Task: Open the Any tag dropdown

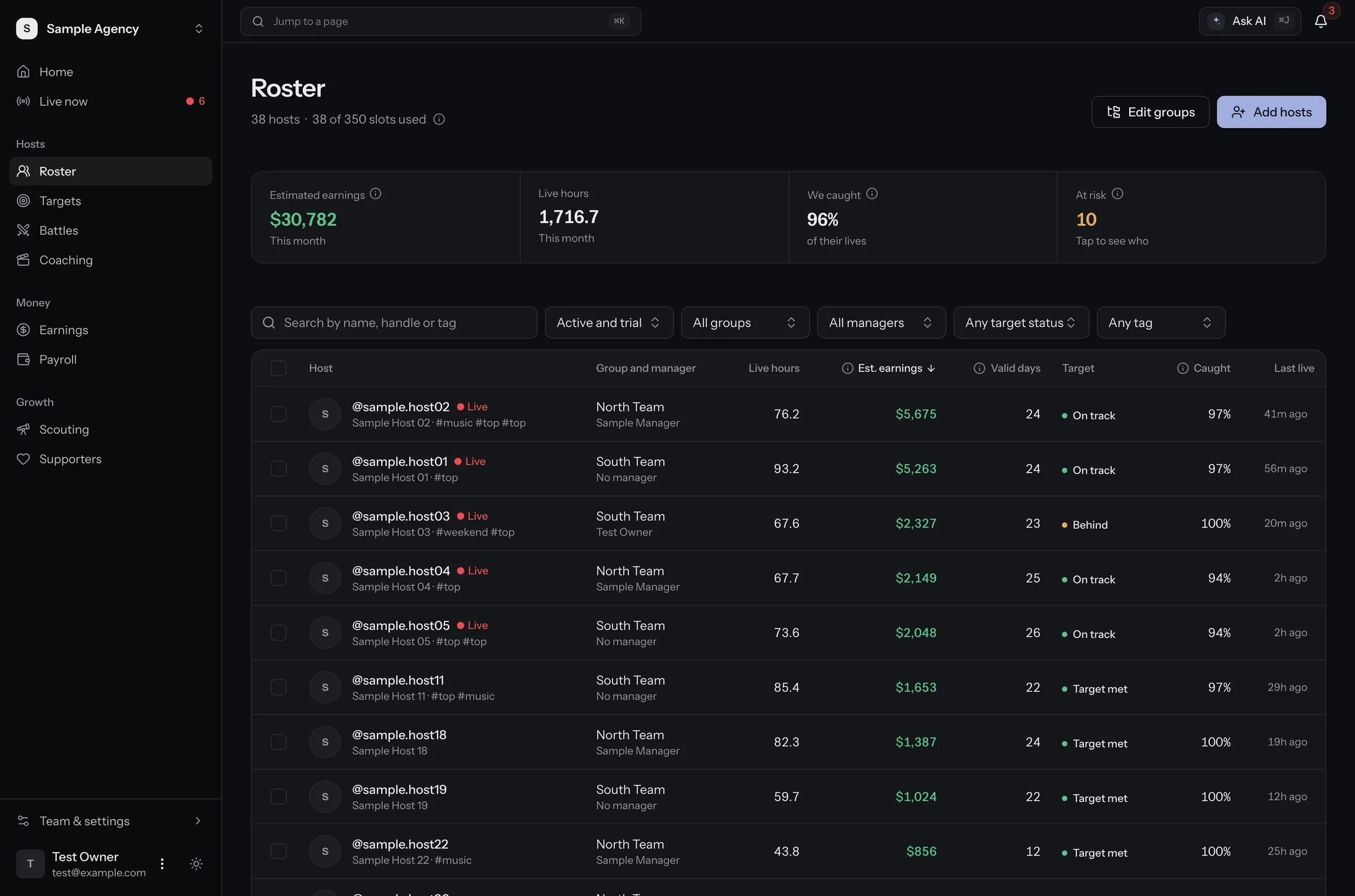Action: pyautogui.click(x=1161, y=322)
